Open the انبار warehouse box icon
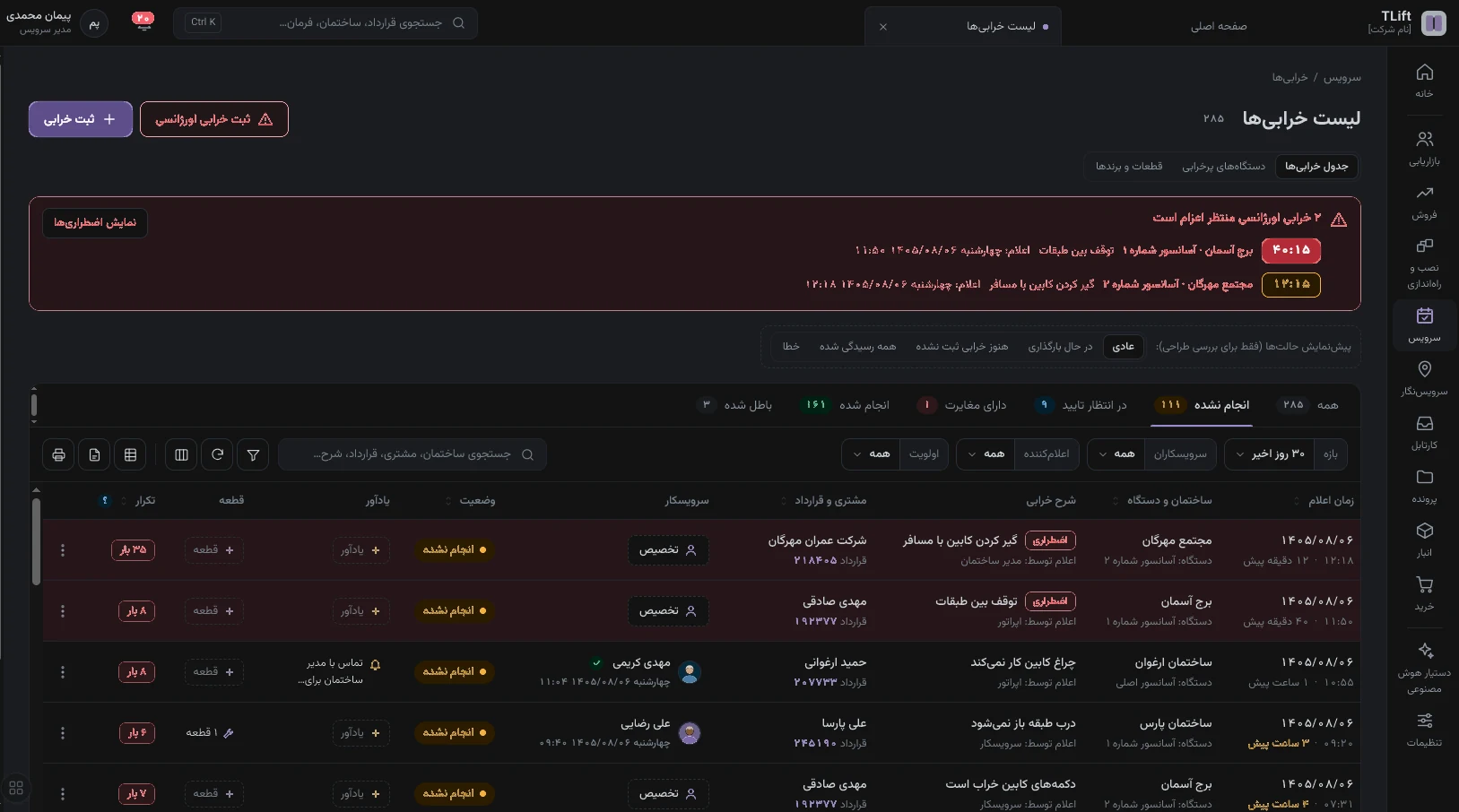The height and width of the screenshot is (812, 1459). click(x=1424, y=539)
